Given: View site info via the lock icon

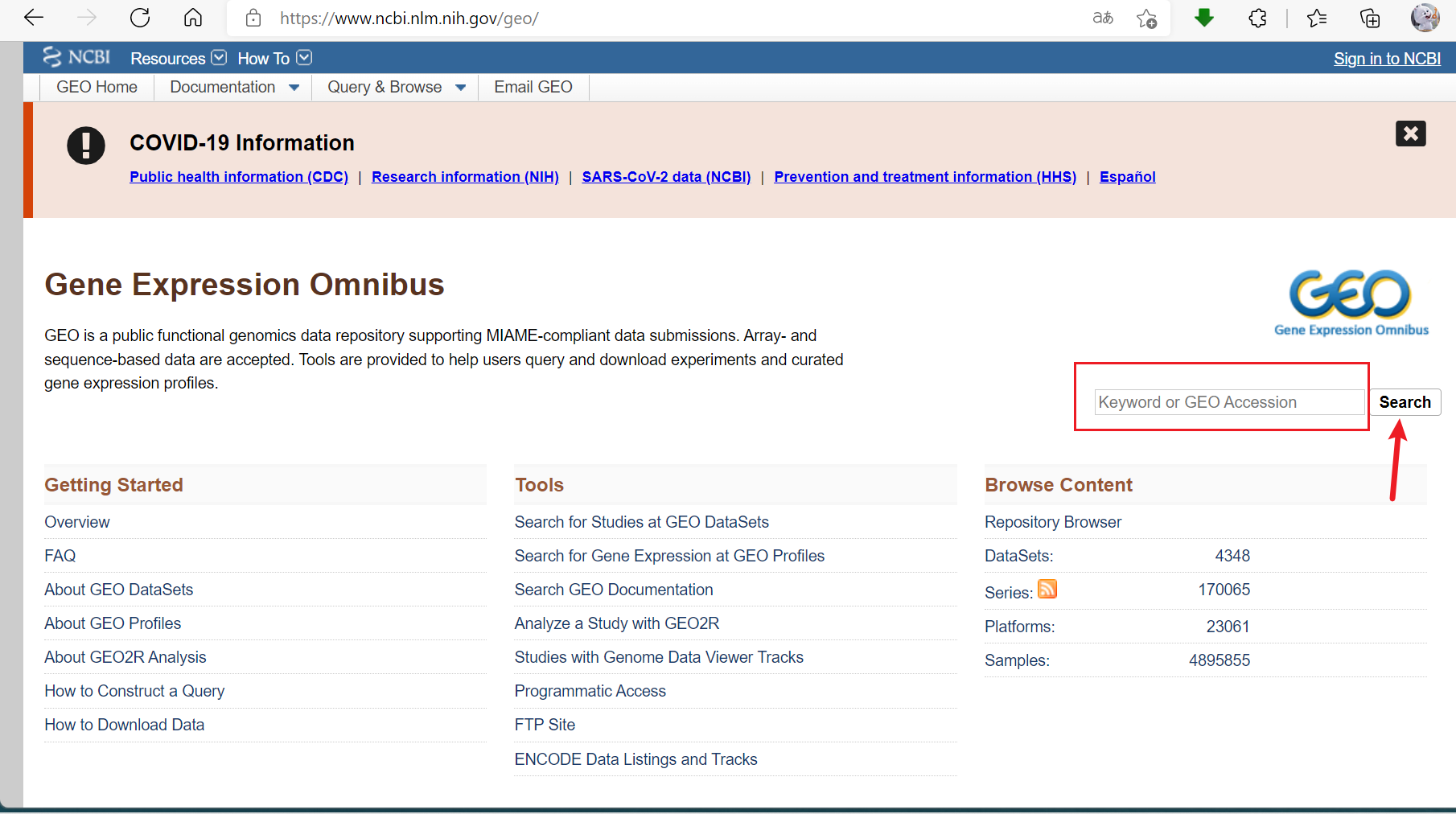Looking at the screenshot, I should [x=253, y=18].
